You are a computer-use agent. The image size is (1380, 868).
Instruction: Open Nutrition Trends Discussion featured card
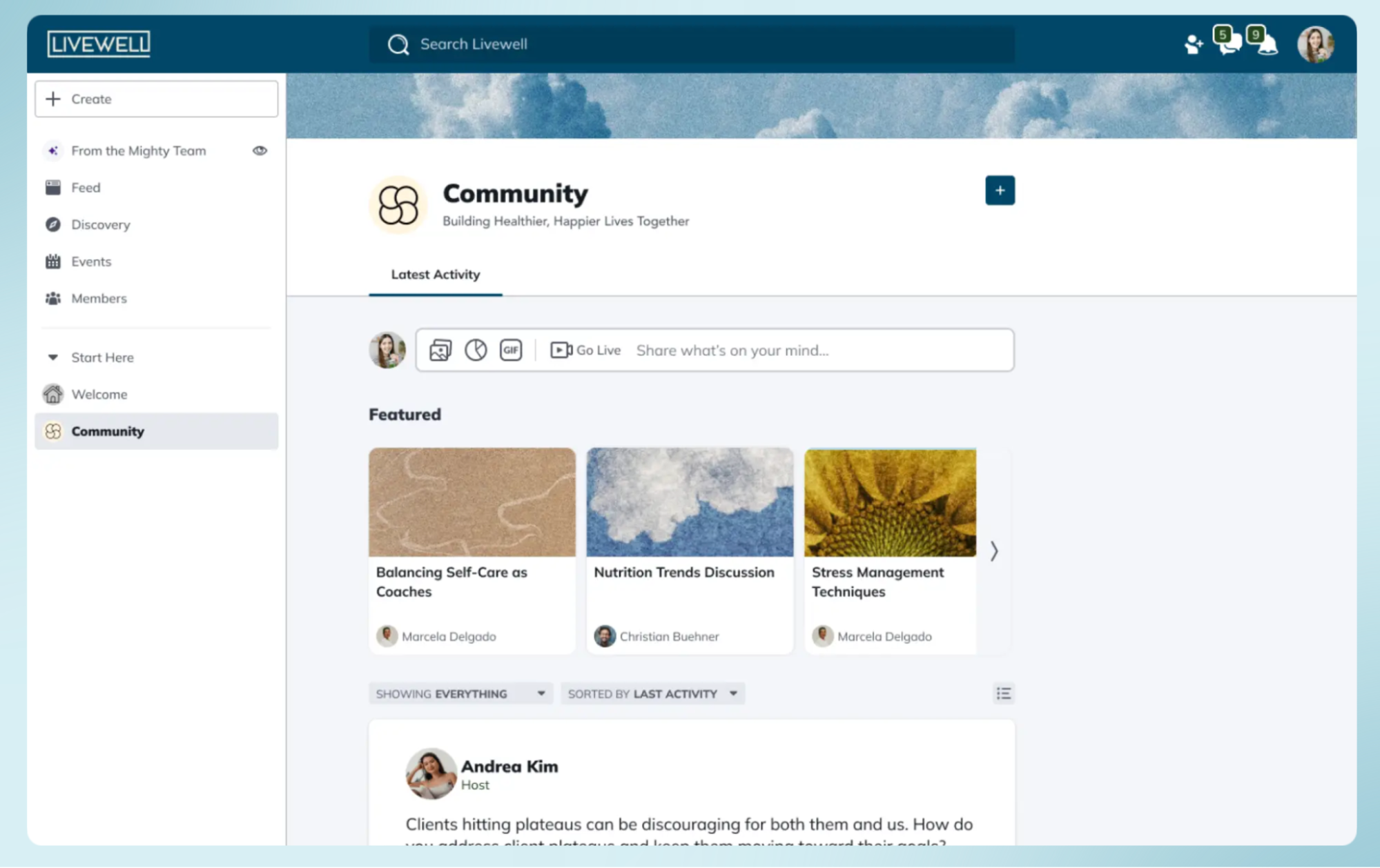[x=689, y=550]
